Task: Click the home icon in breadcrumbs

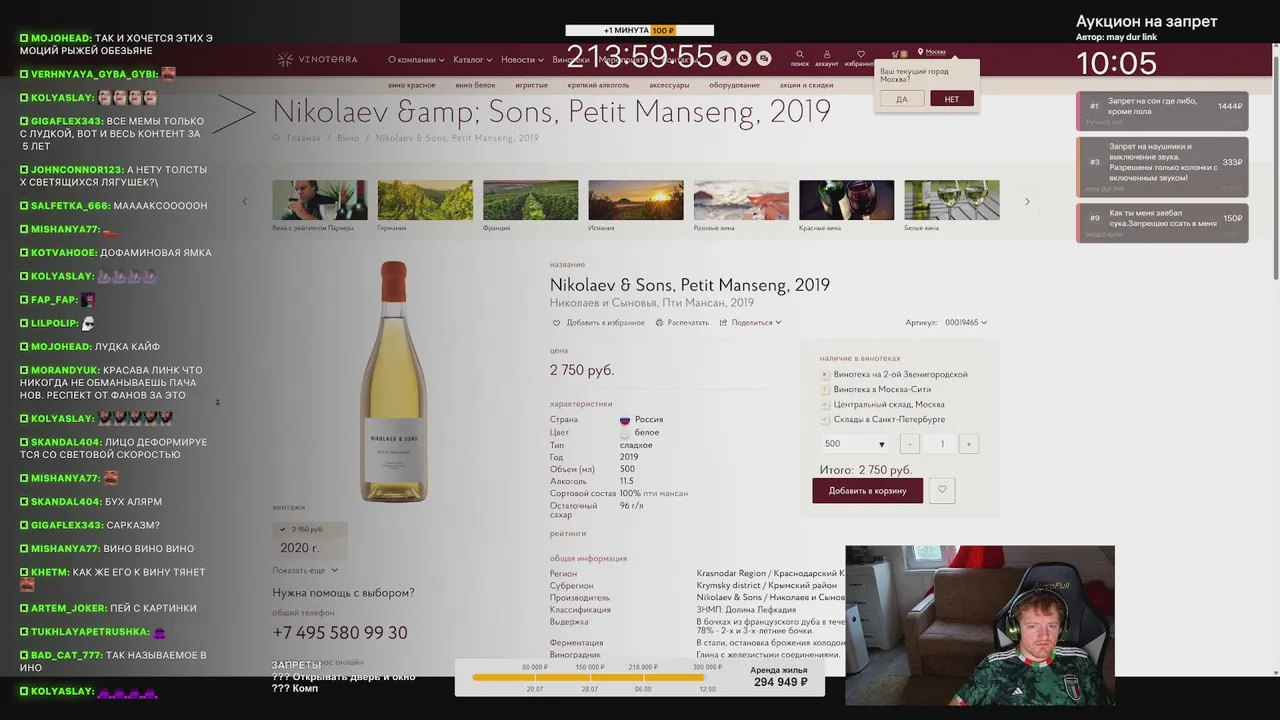Action: (x=276, y=138)
